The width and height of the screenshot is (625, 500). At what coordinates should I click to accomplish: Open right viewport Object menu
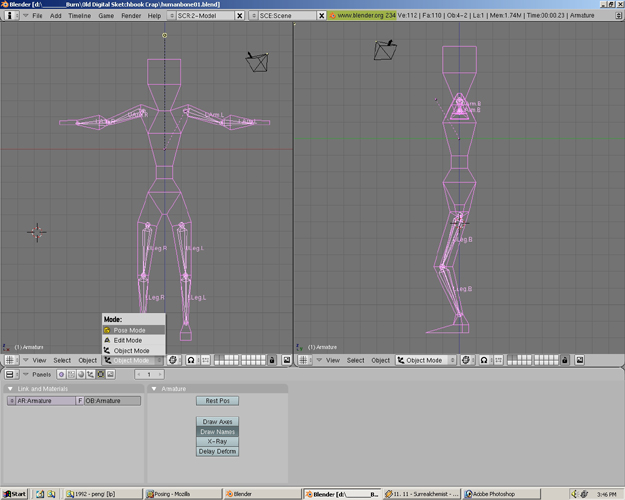click(381, 360)
